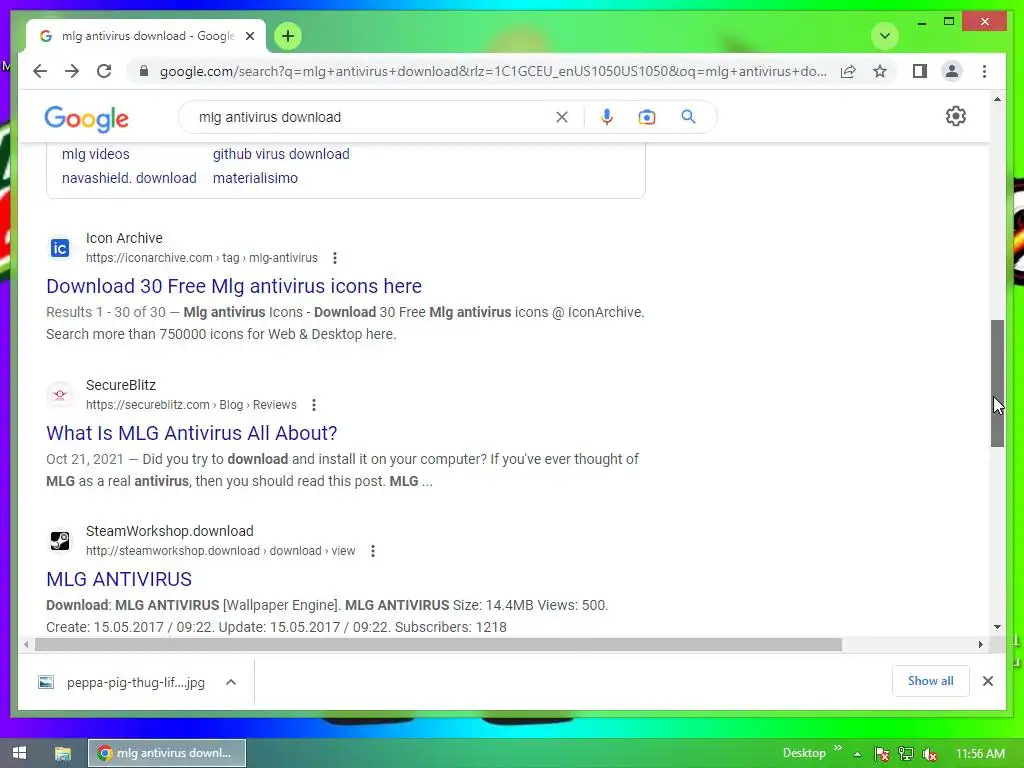Open 'What Is MLG Antivirus All About?'
The image size is (1024, 768).
pyautogui.click(x=191, y=433)
